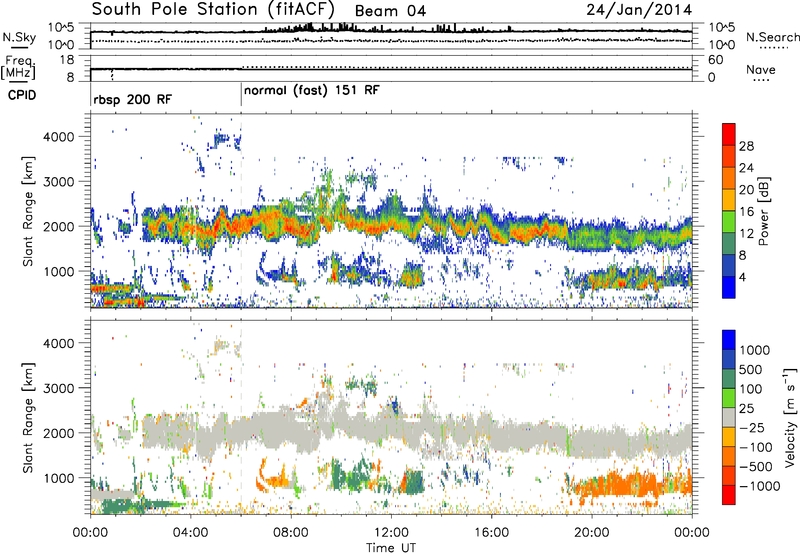
Task: Click the '16:00' time tick label
Action: (491, 533)
